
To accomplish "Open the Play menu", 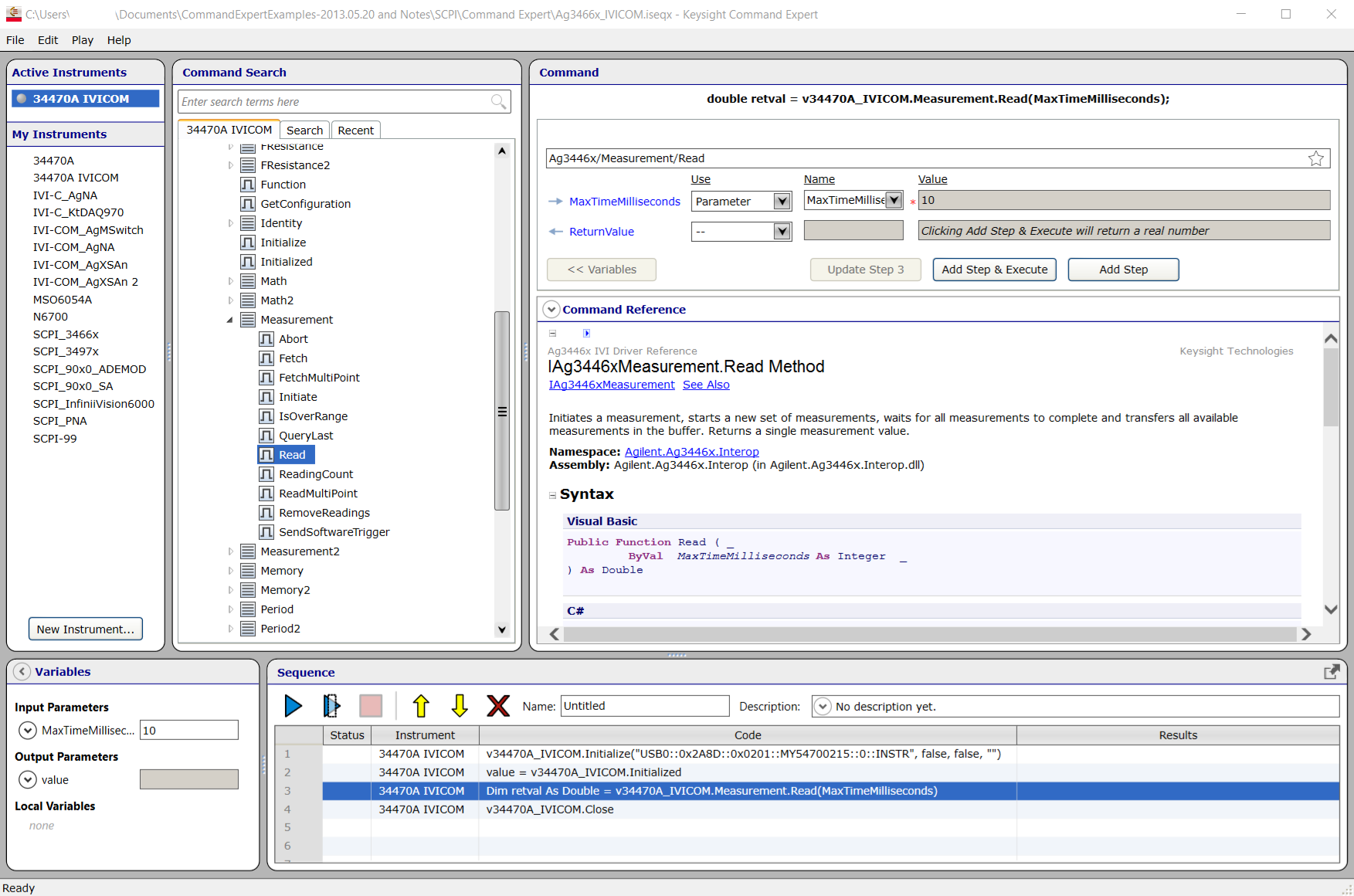I will coord(82,40).
